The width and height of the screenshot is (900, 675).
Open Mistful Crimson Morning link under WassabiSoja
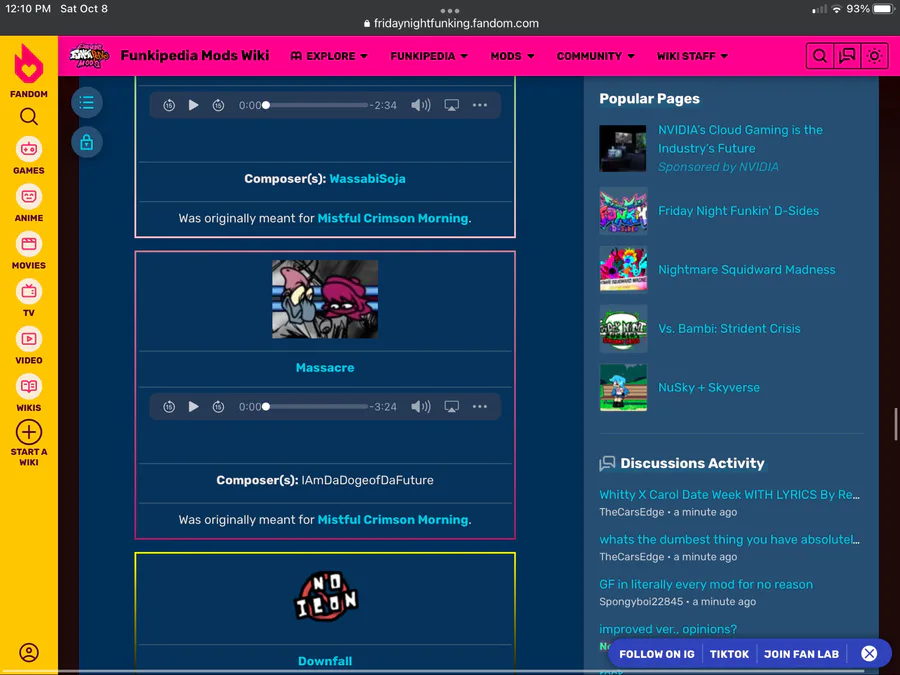tap(393, 218)
